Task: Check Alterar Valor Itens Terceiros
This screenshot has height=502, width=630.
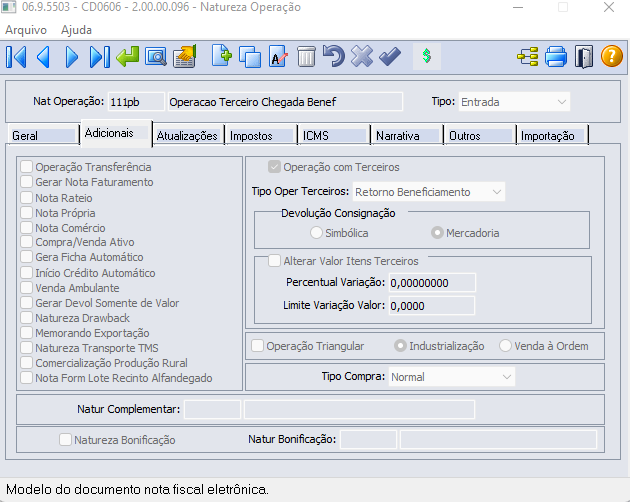Action: click(x=274, y=261)
